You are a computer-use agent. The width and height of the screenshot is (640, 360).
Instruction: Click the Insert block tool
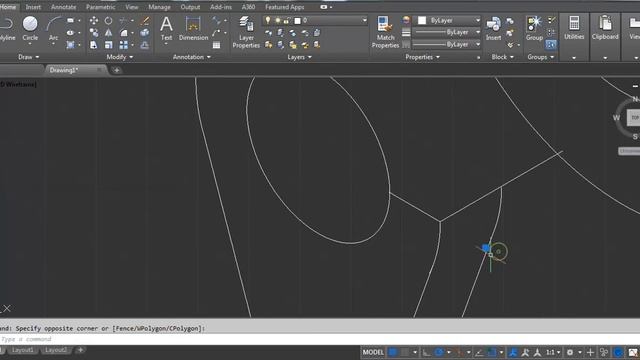tap(493, 29)
